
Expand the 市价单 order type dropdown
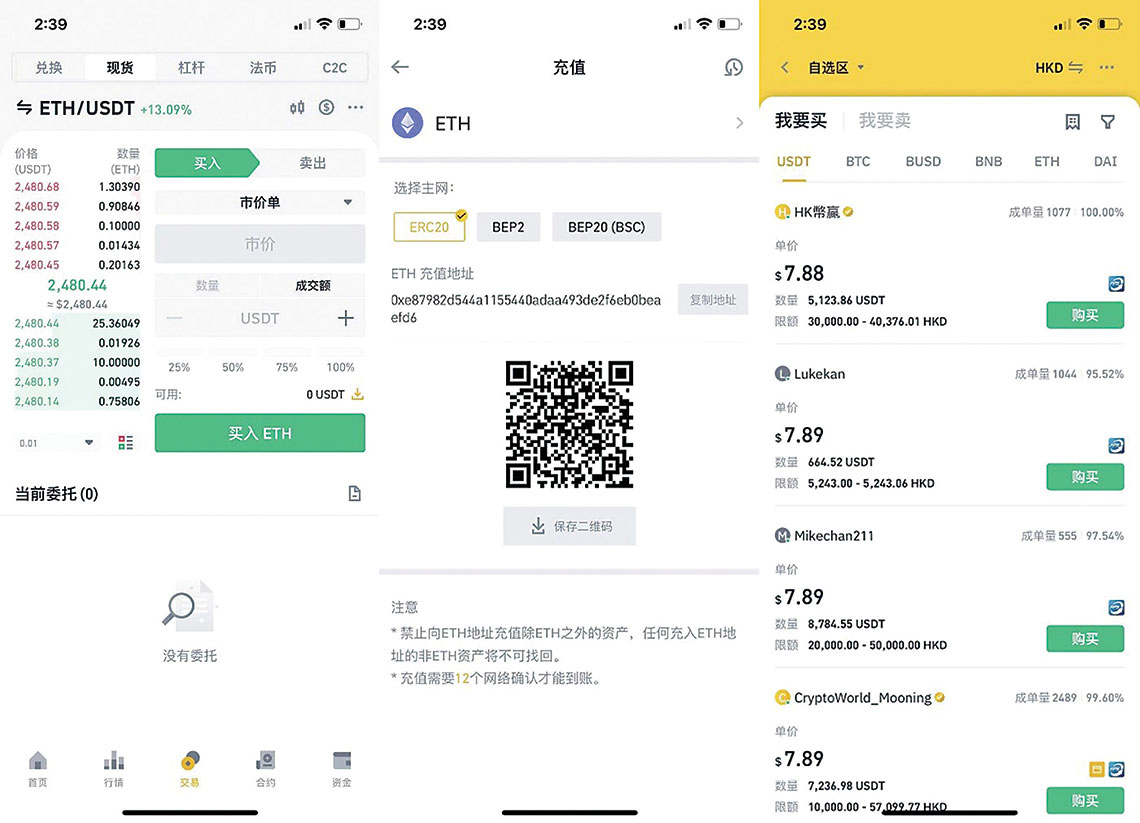pos(260,202)
